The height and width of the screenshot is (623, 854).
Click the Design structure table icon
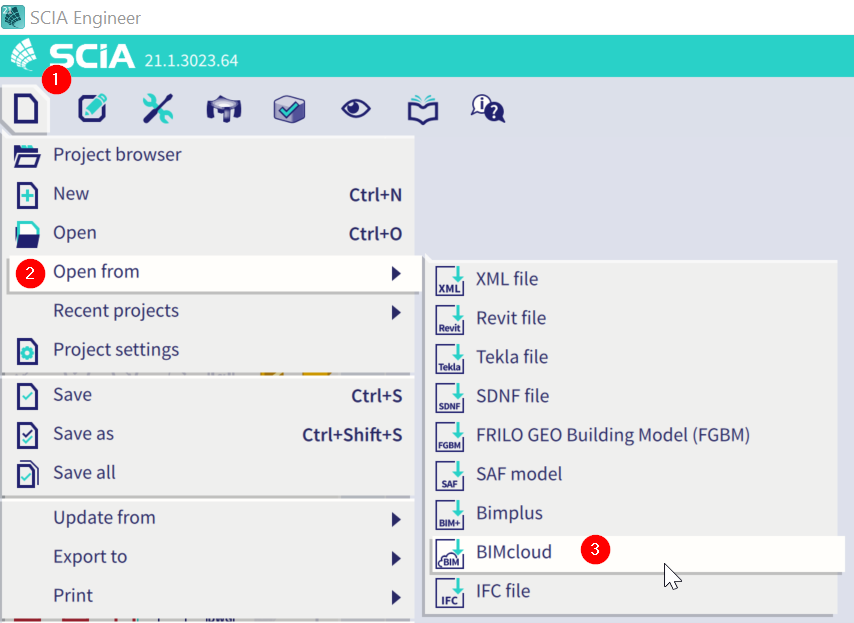coord(224,108)
